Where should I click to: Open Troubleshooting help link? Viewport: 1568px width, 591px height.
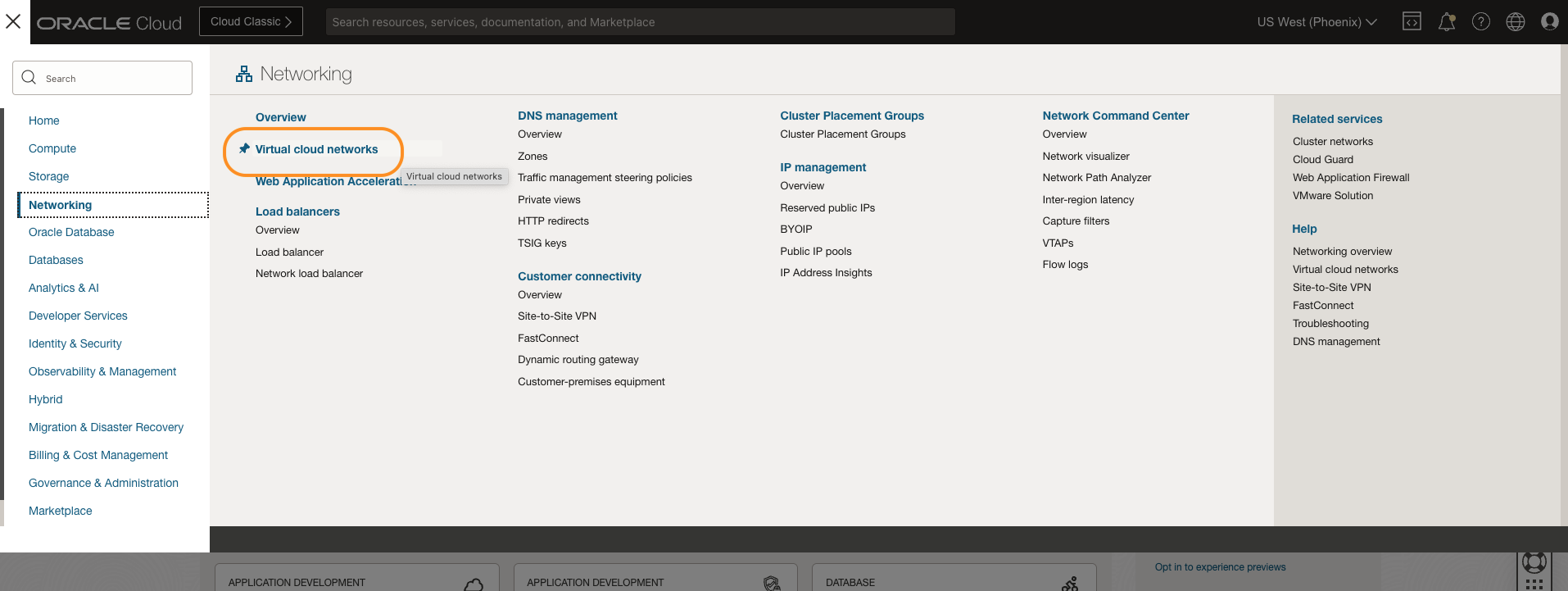point(1330,323)
